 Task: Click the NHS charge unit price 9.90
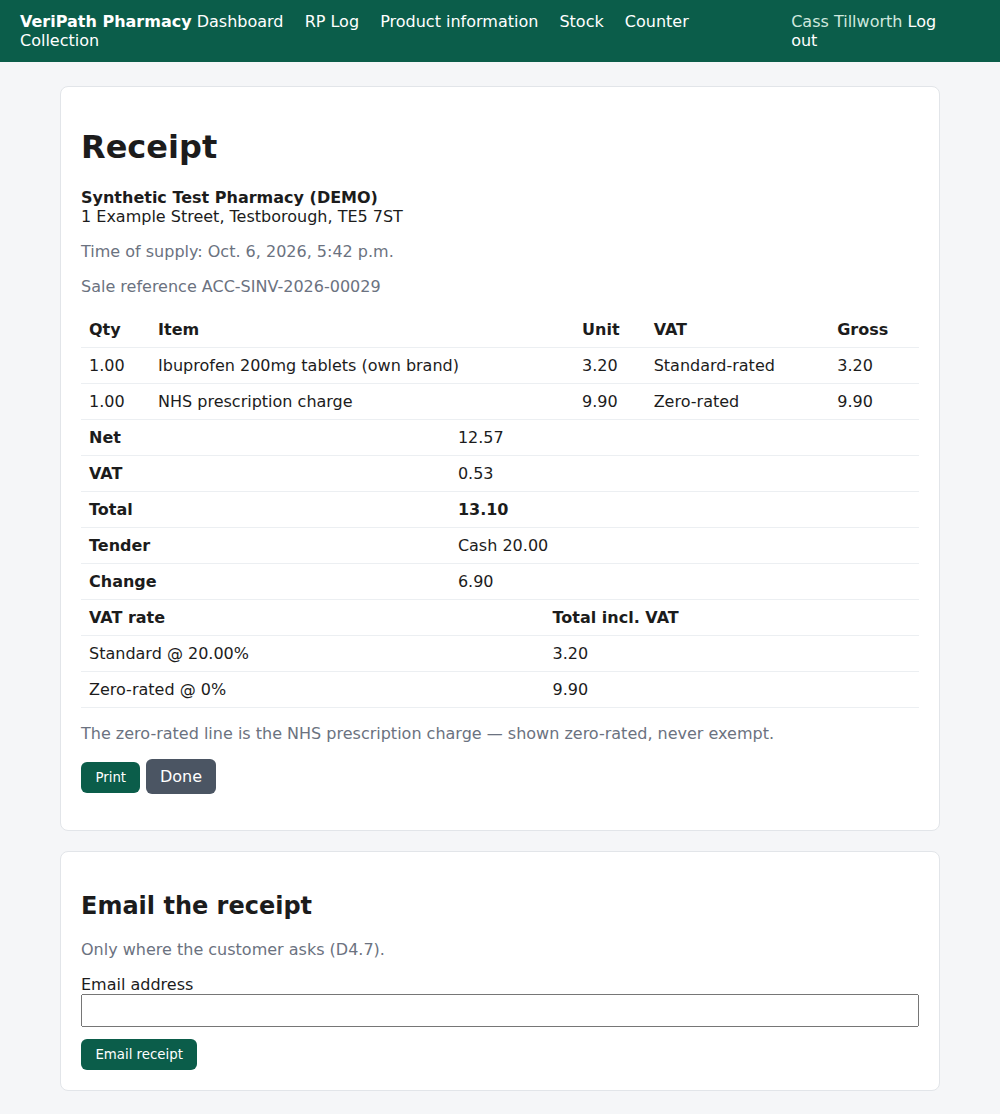tap(599, 401)
